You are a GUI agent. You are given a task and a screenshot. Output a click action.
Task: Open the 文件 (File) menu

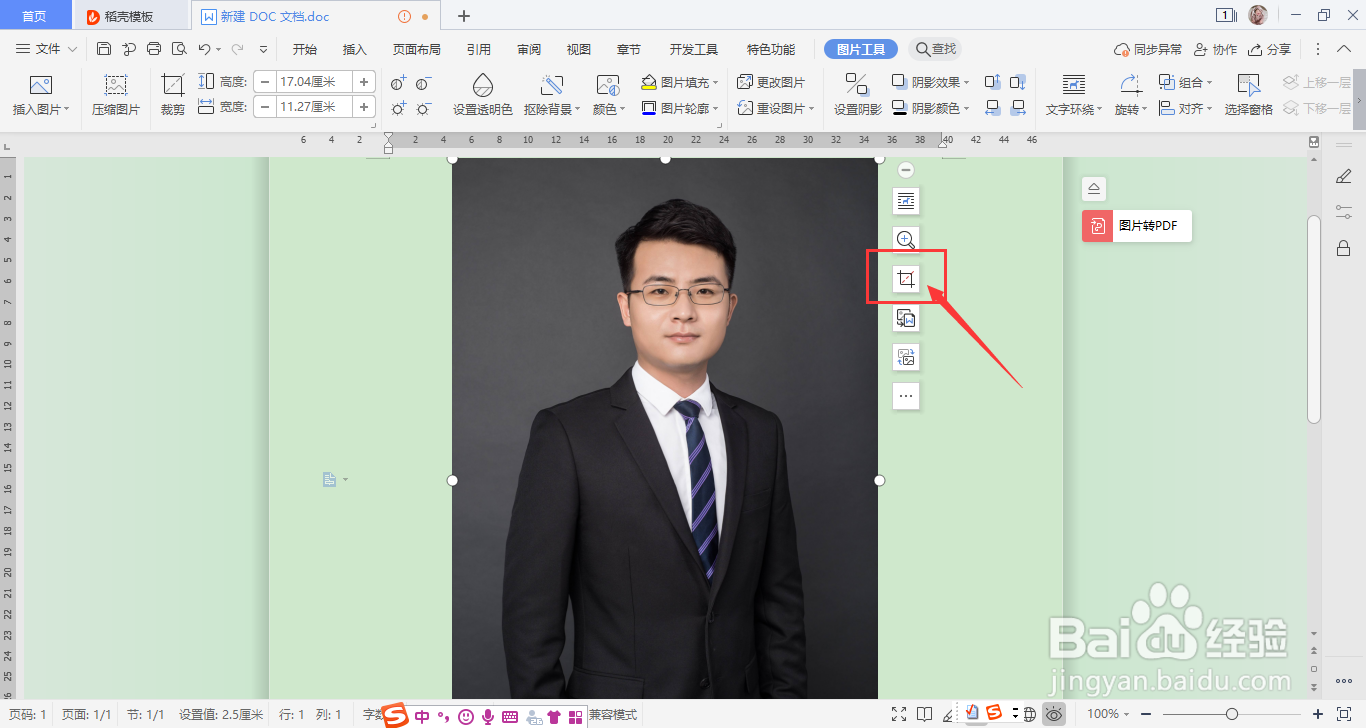click(x=46, y=49)
